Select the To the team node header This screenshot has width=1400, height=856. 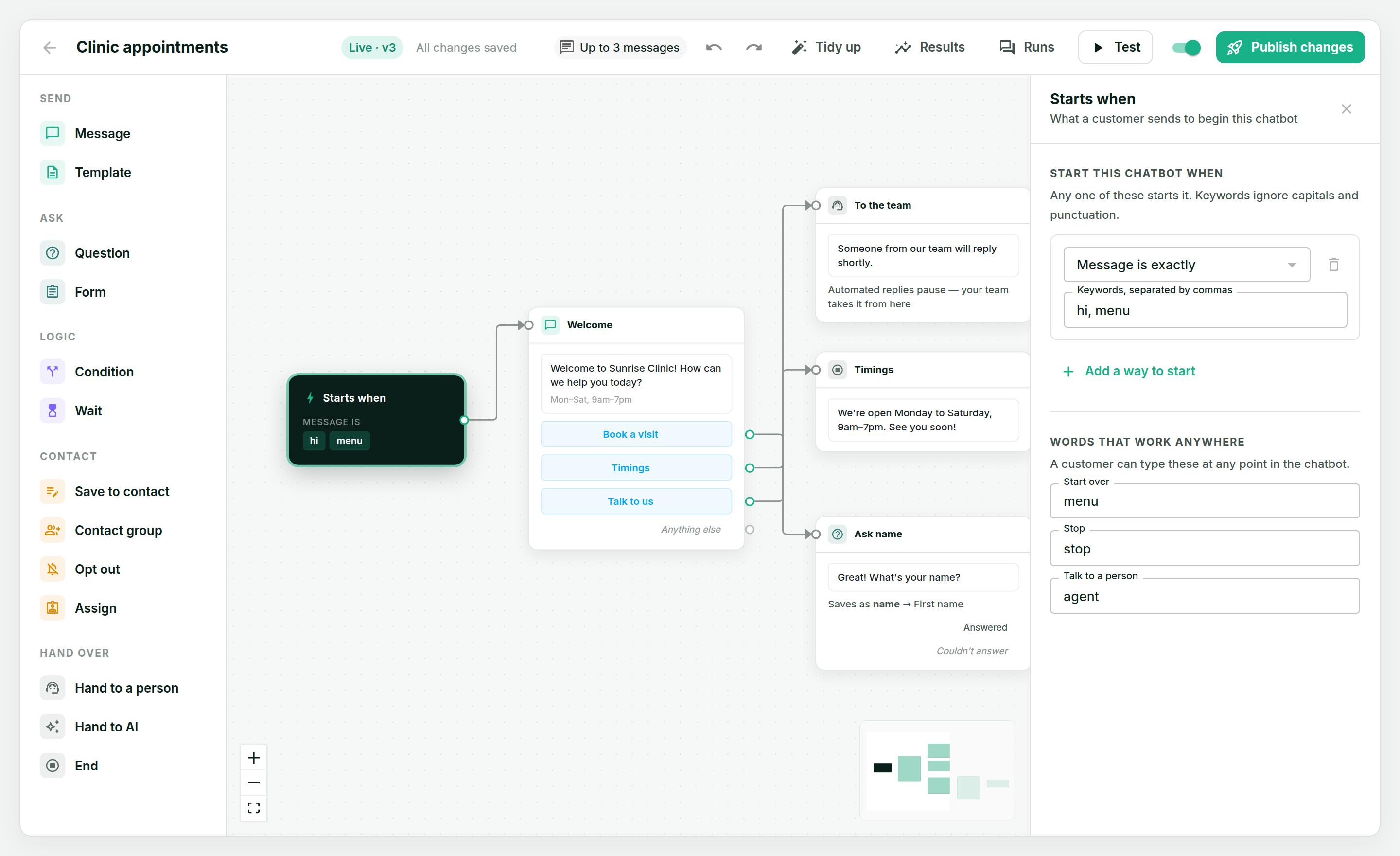tap(922, 205)
